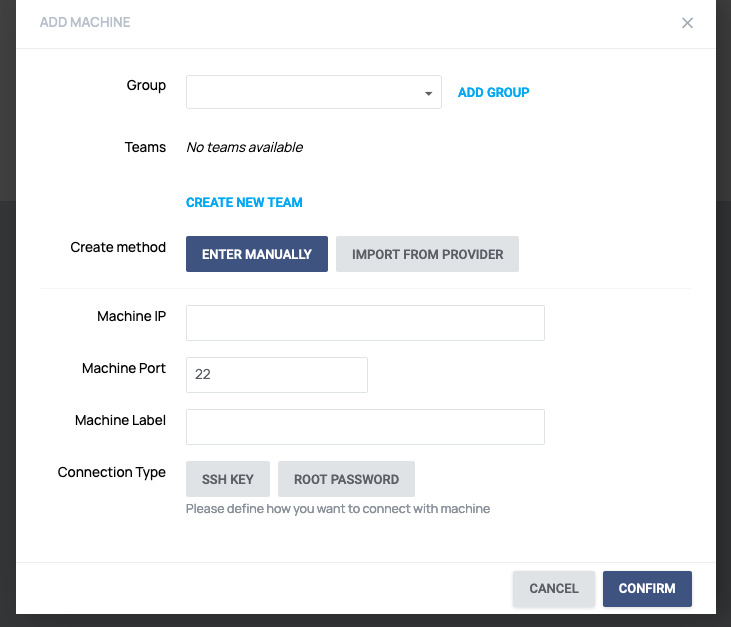Click the ADD MACHINE dialog title
This screenshot has width=731, height=627.
(x=85, y=22)
